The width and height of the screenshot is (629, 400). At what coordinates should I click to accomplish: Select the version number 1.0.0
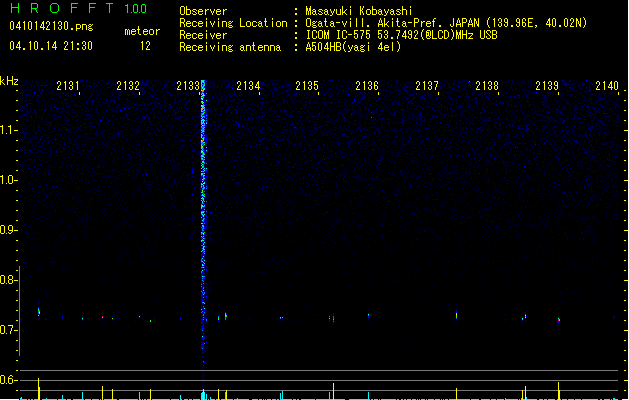(136, 9)
